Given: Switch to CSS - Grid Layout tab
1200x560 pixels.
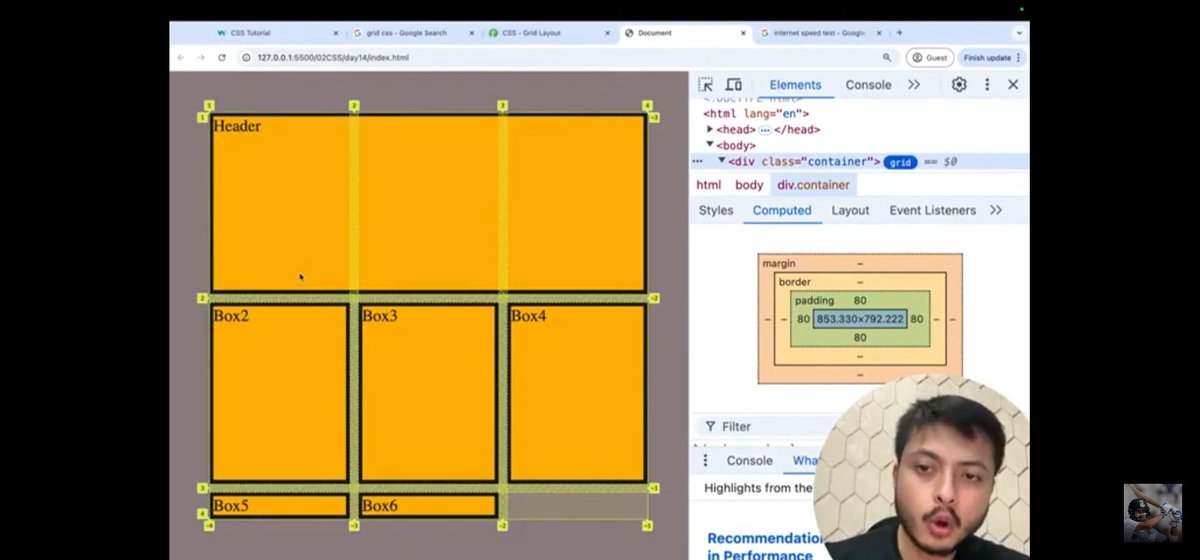Looking at the screenshot, I should [x=546, y=33].
